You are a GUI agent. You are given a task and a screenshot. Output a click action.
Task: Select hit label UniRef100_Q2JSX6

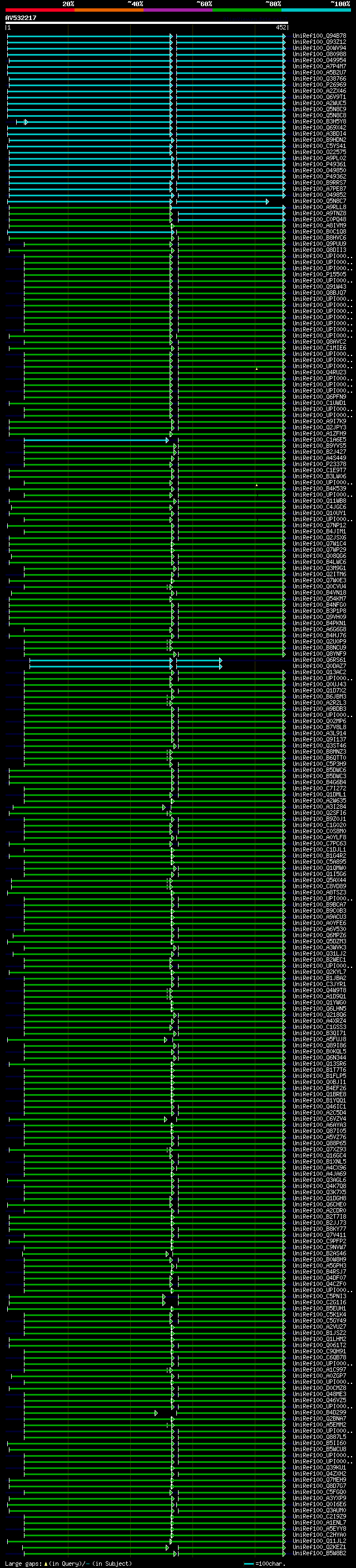pyautogui.click(x=319, y=537)
